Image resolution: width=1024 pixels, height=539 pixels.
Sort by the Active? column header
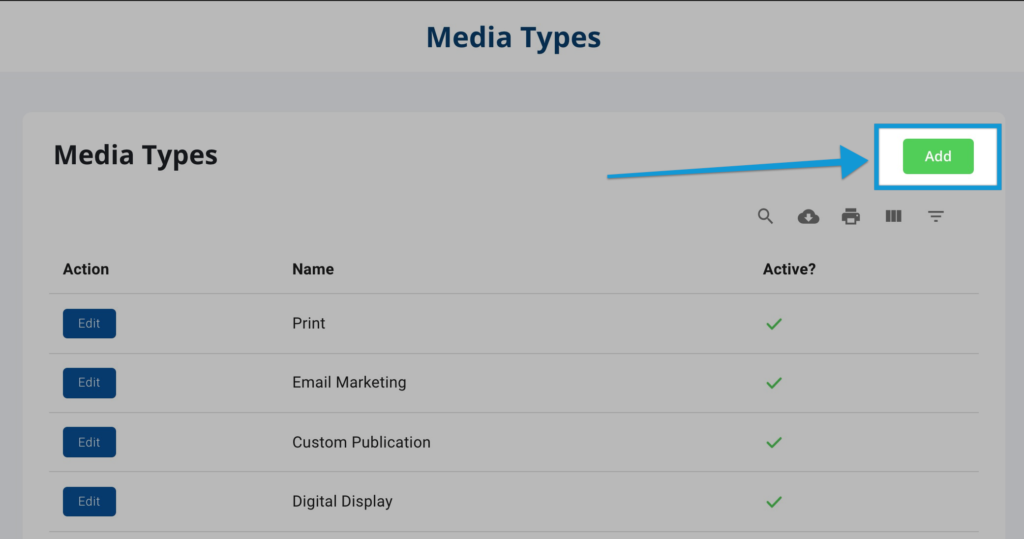point(789,269)
